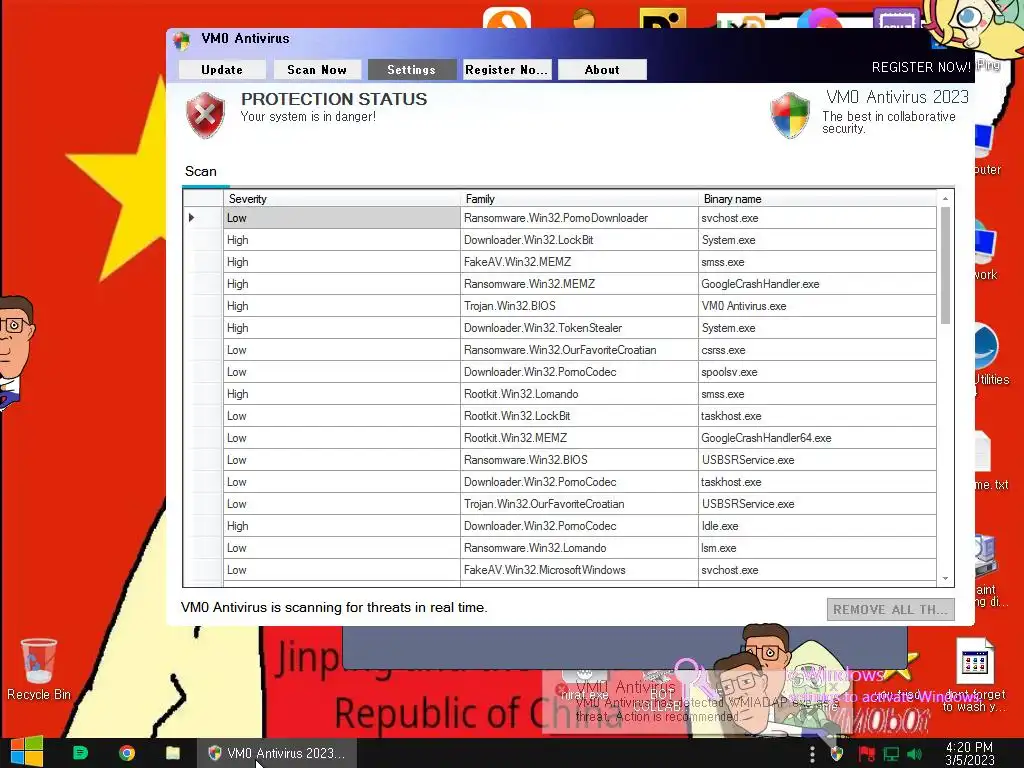Open File Explorer from the taskbar
The width and height of the screenshot is (1024, 768).
pos(172,753)
